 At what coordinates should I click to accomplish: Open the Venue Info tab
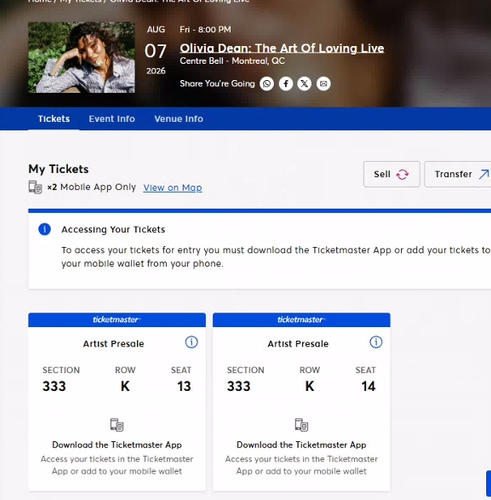179,119
